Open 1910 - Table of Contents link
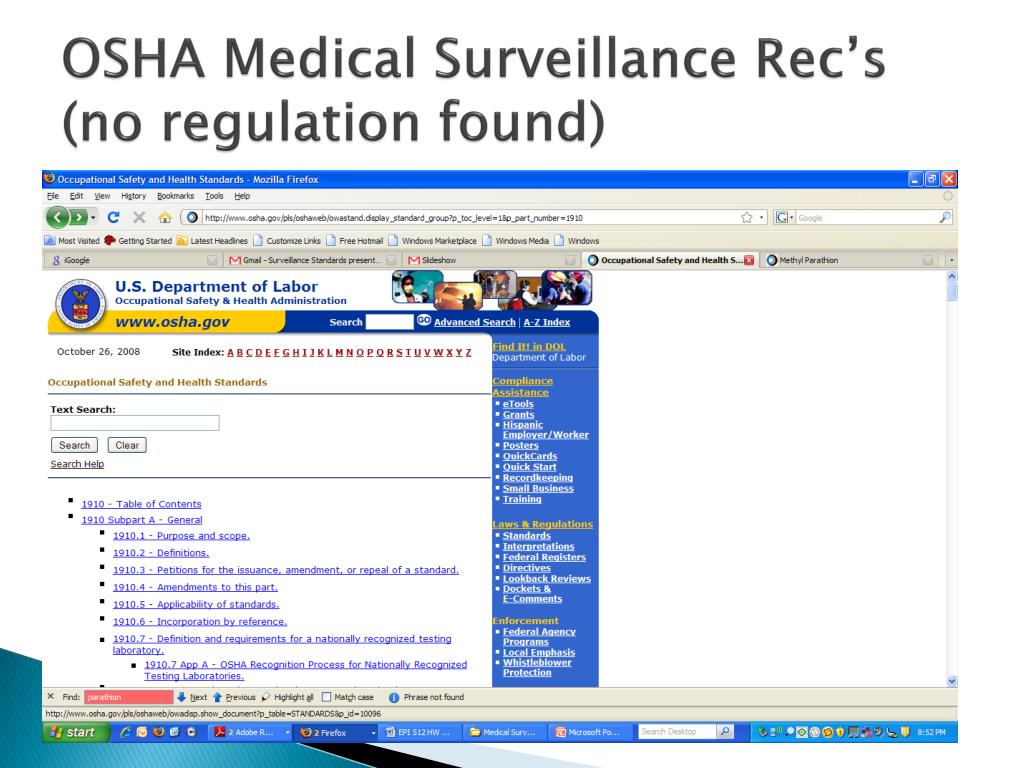The height and width of the screenshot is (768, 1024). pos(141,504)
